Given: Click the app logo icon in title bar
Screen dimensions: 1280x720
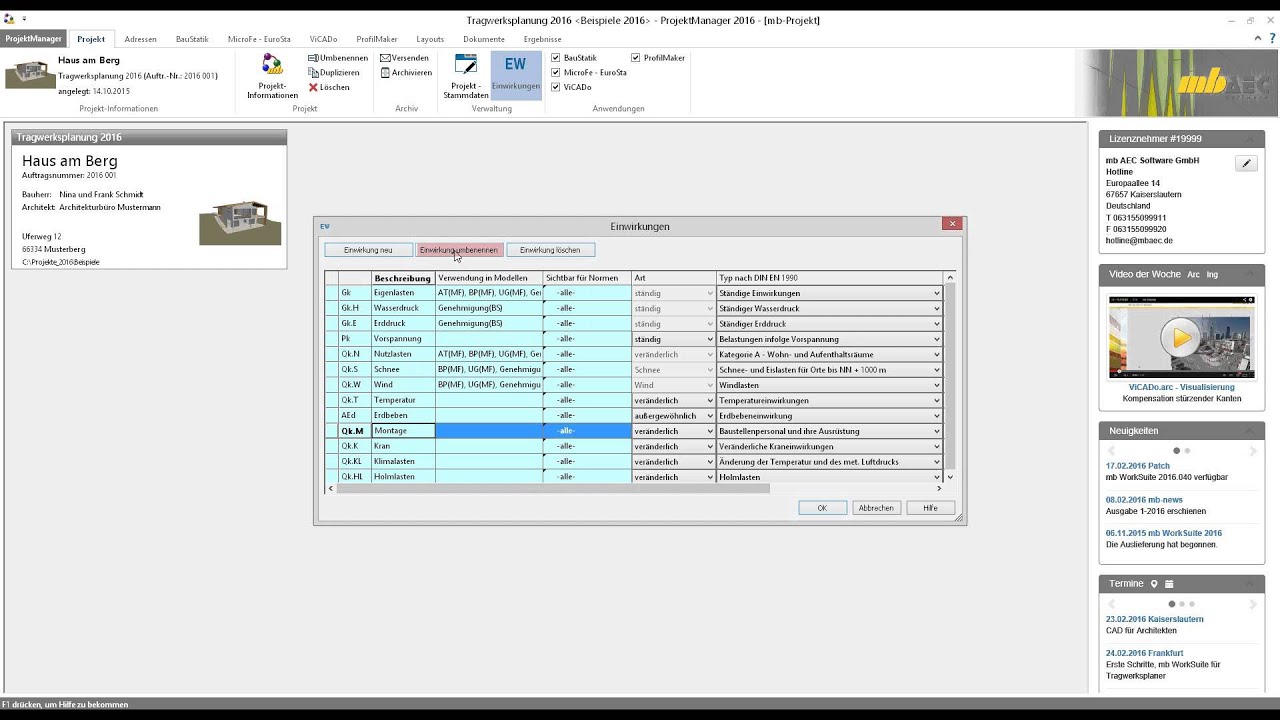Looking at the screenshot, I should [9, 19].
